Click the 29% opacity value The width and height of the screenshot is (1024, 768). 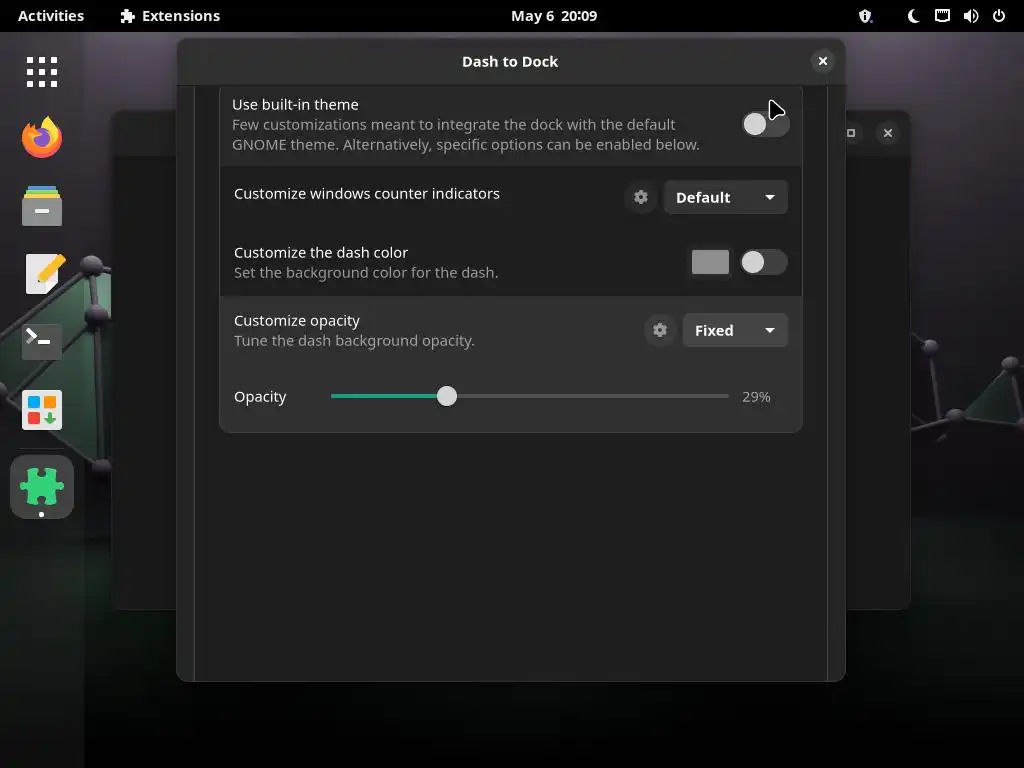click(x=756, y=397)
